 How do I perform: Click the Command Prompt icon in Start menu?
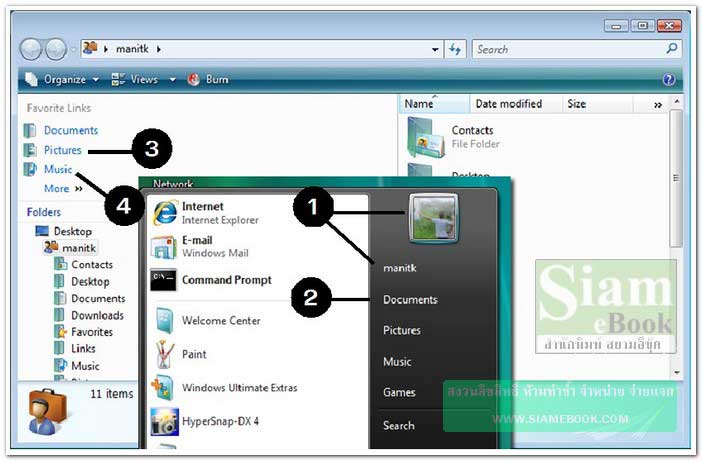[163, 280]
